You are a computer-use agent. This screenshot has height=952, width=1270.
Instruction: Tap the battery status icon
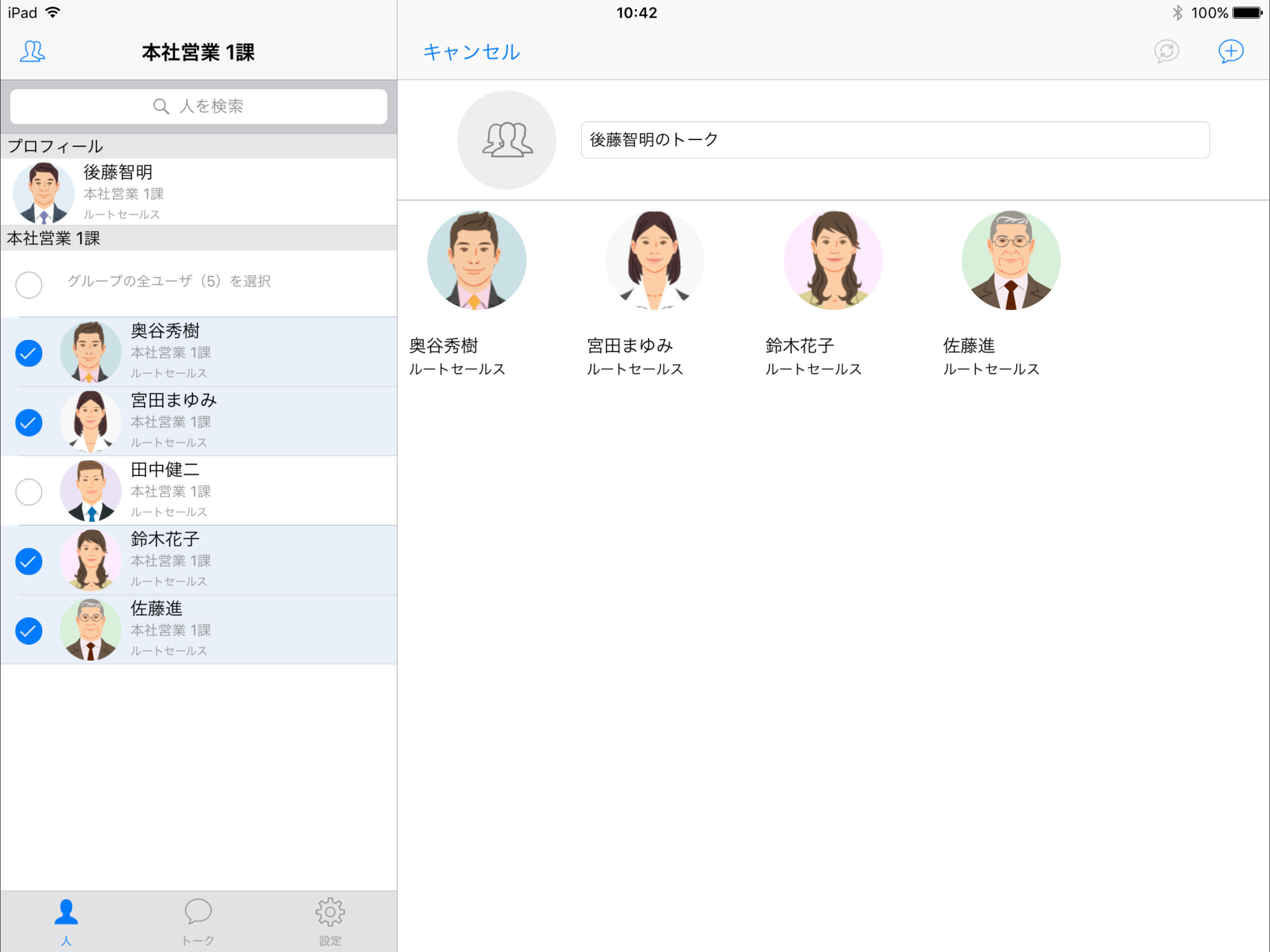coord(1247,13)
